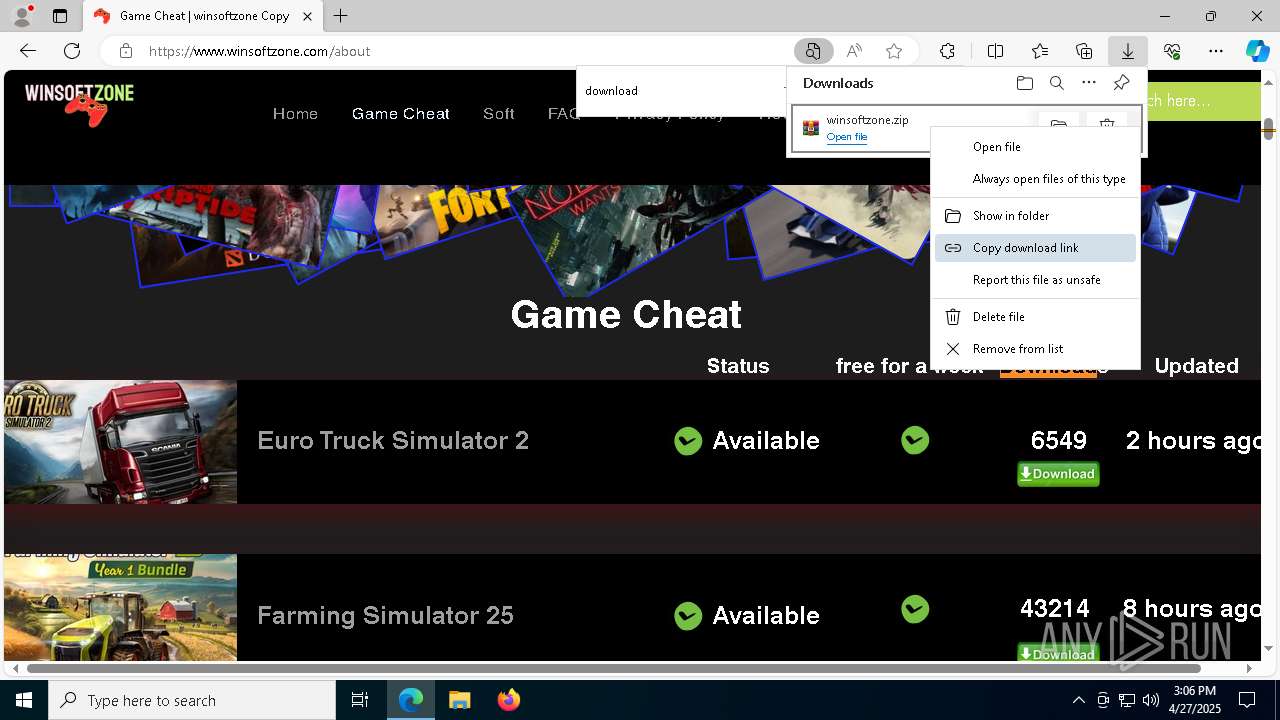This screenshot has width=1280, height=720.
Task: Click winsoftzone.zip file name in Downloads
Action: tap(867, 120)
